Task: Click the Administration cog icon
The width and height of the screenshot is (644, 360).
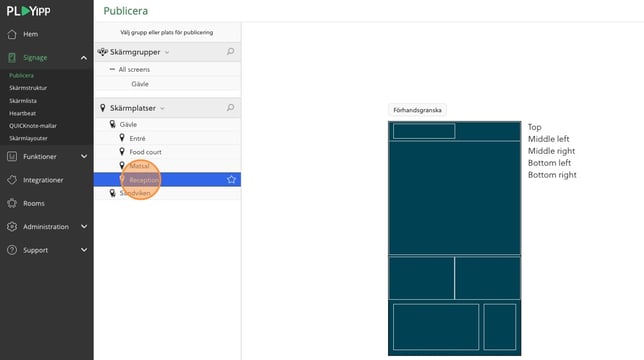Action: tap(12, 227)
